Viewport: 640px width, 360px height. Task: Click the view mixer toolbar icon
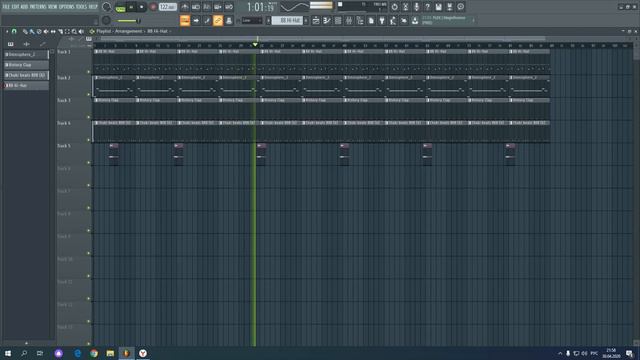point(349,20)
